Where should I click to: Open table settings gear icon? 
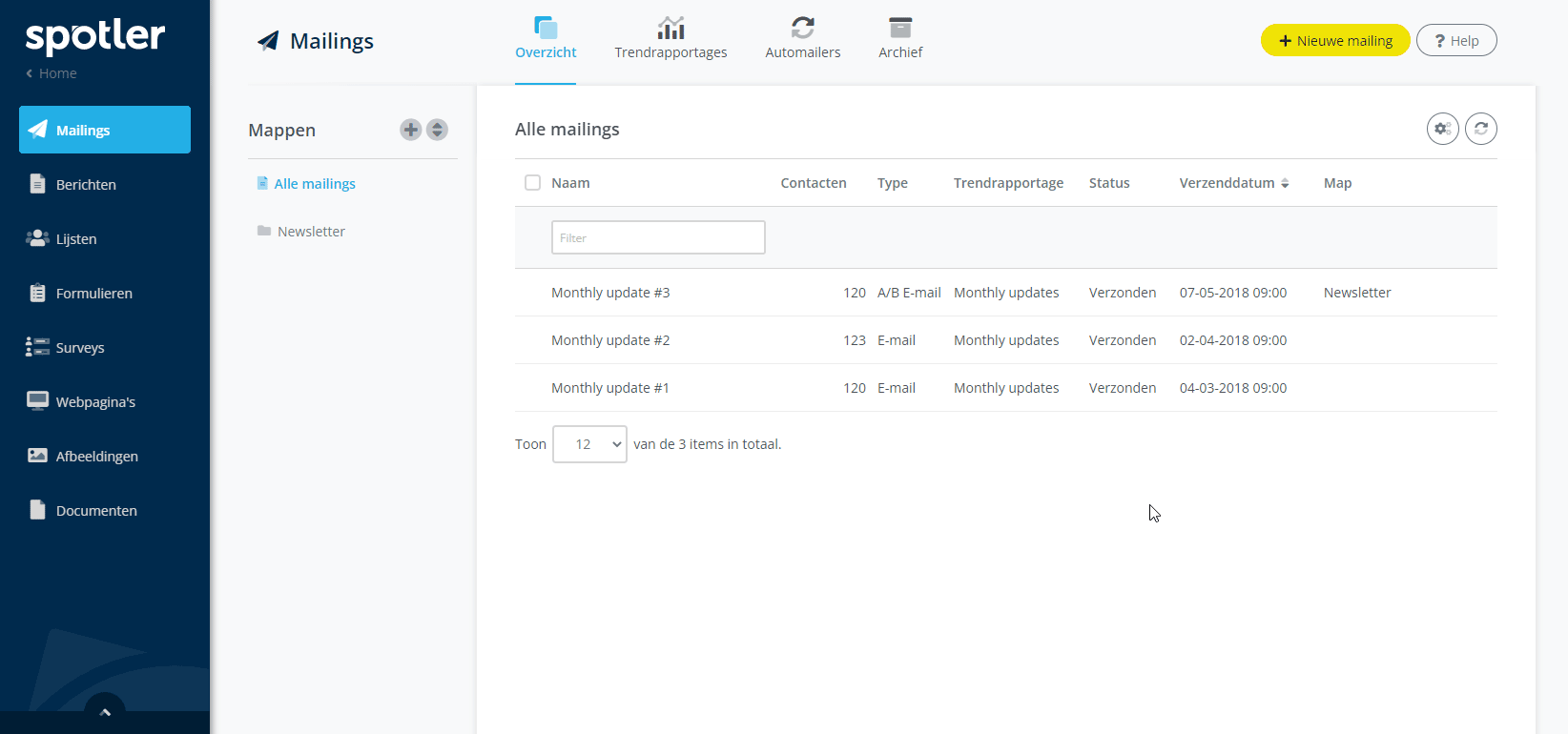[x=1443, y=129]
